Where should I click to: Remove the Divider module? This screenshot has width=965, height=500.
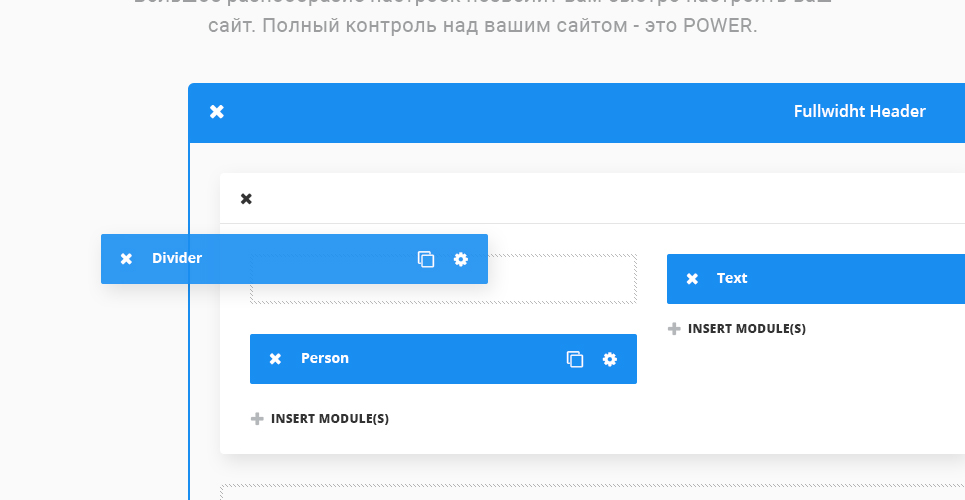tap(126, 259)
